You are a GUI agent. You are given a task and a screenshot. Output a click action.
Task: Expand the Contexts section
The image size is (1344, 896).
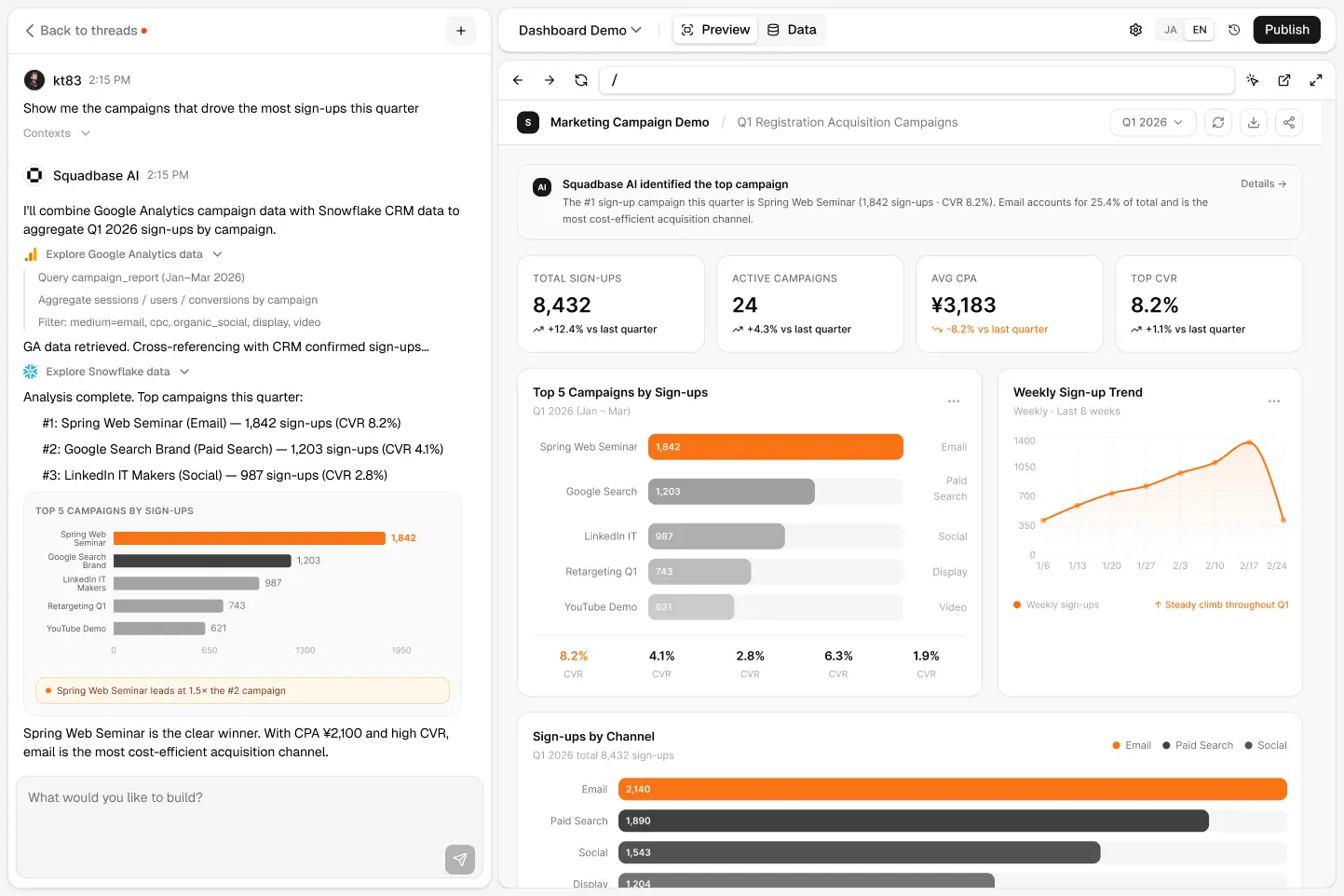pyautogui.click(x=57, y=133)
